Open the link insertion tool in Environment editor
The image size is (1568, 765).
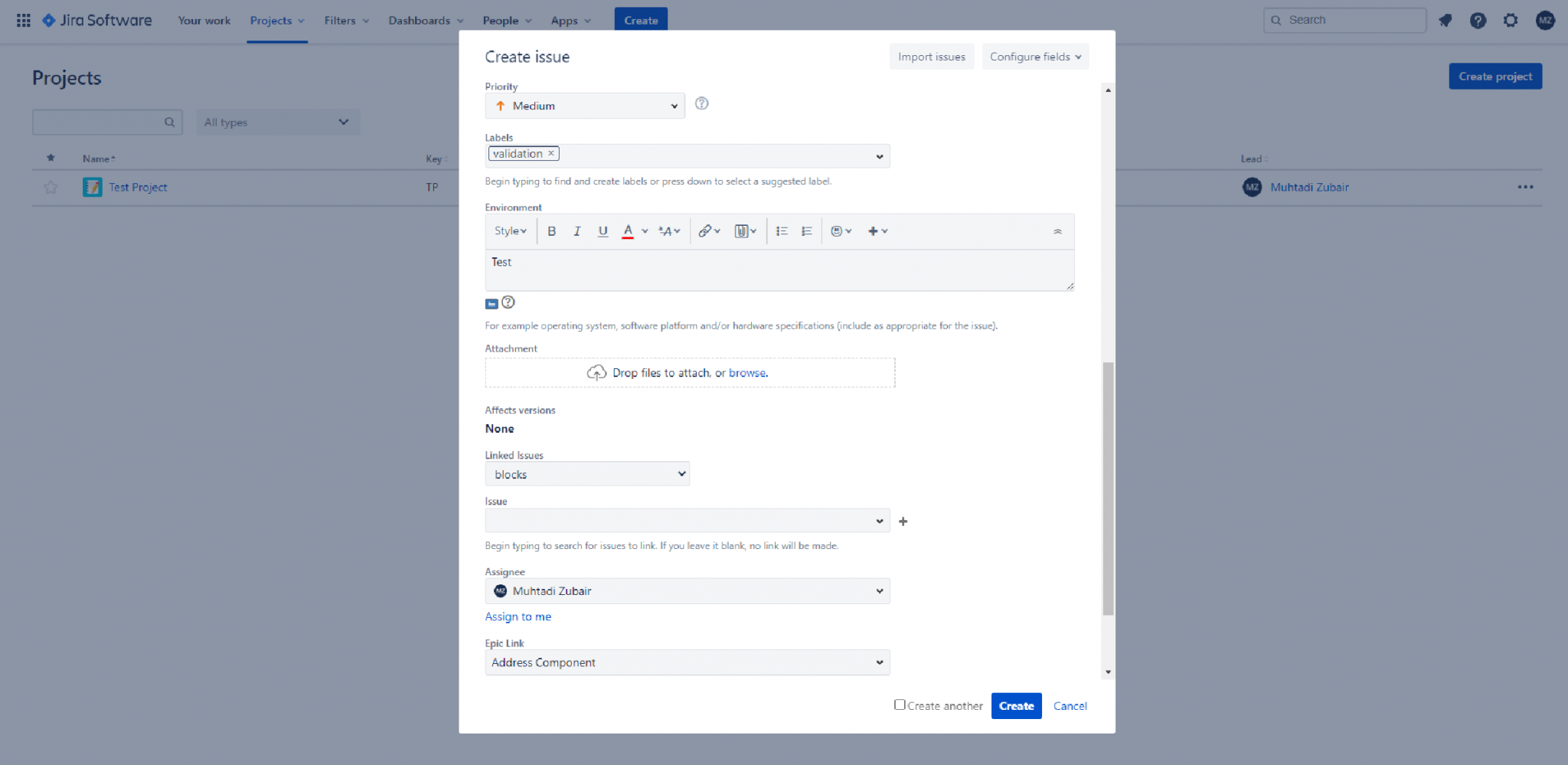pyautogui.click(x=705, y=230)
